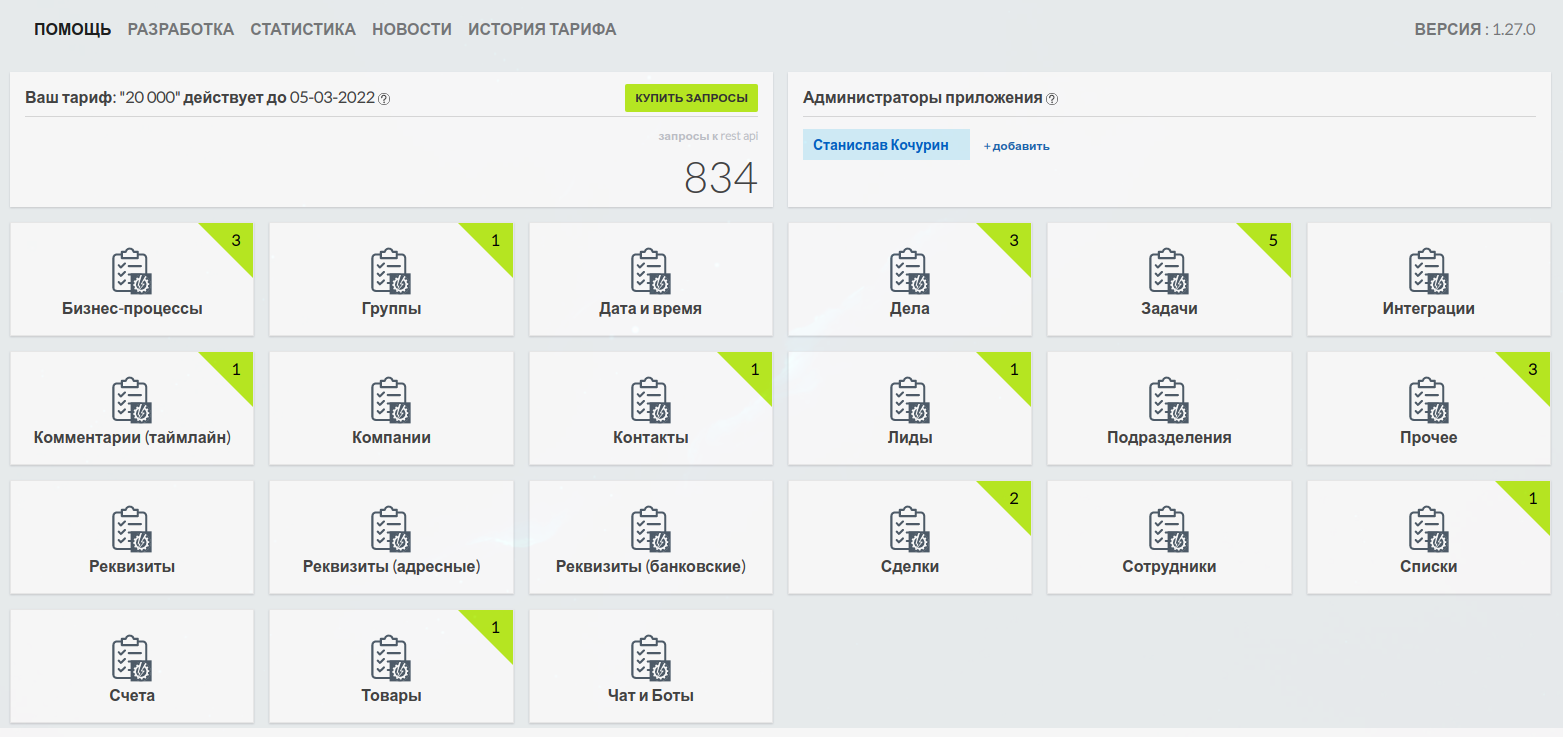Click the КУПИТЬ ЗАПРОСЫ button
Image resolution: width=1563 pixels, height=737 pixels.
[x=692, y=98]
